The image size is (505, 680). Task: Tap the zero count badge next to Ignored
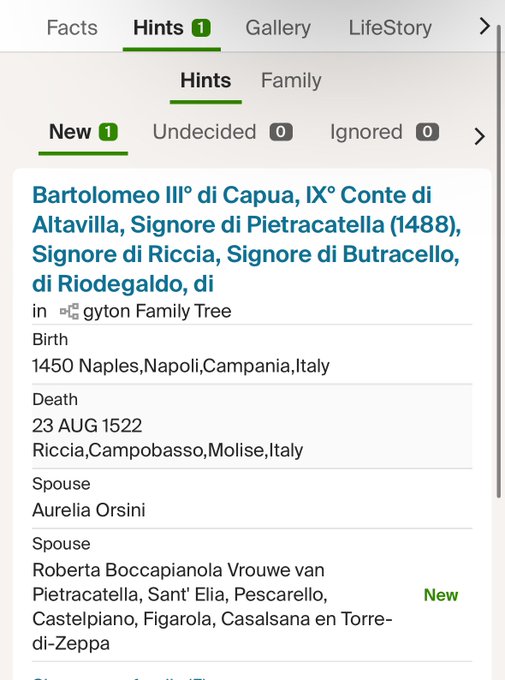click(x=427, y=132)
